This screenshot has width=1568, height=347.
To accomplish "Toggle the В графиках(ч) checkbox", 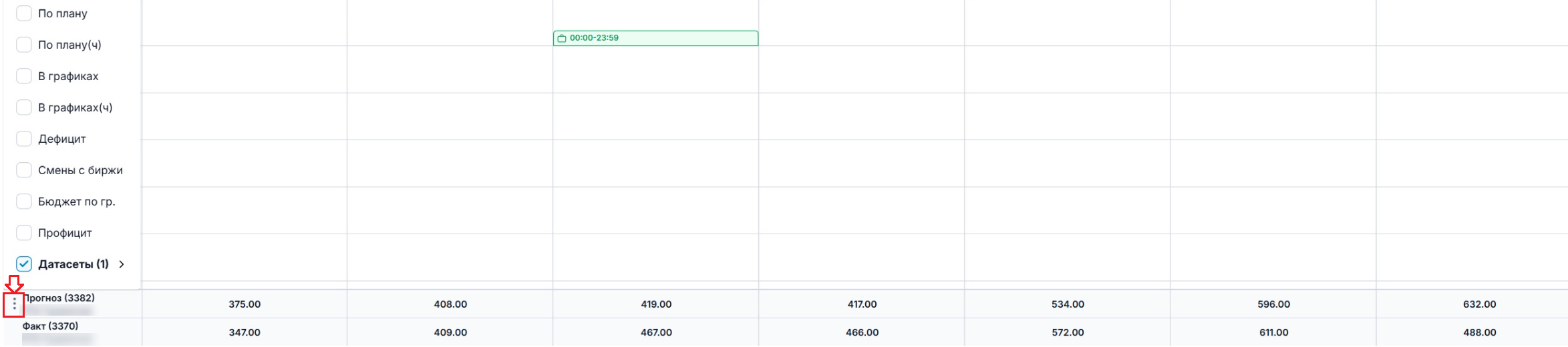I will [x=24, y=107].
